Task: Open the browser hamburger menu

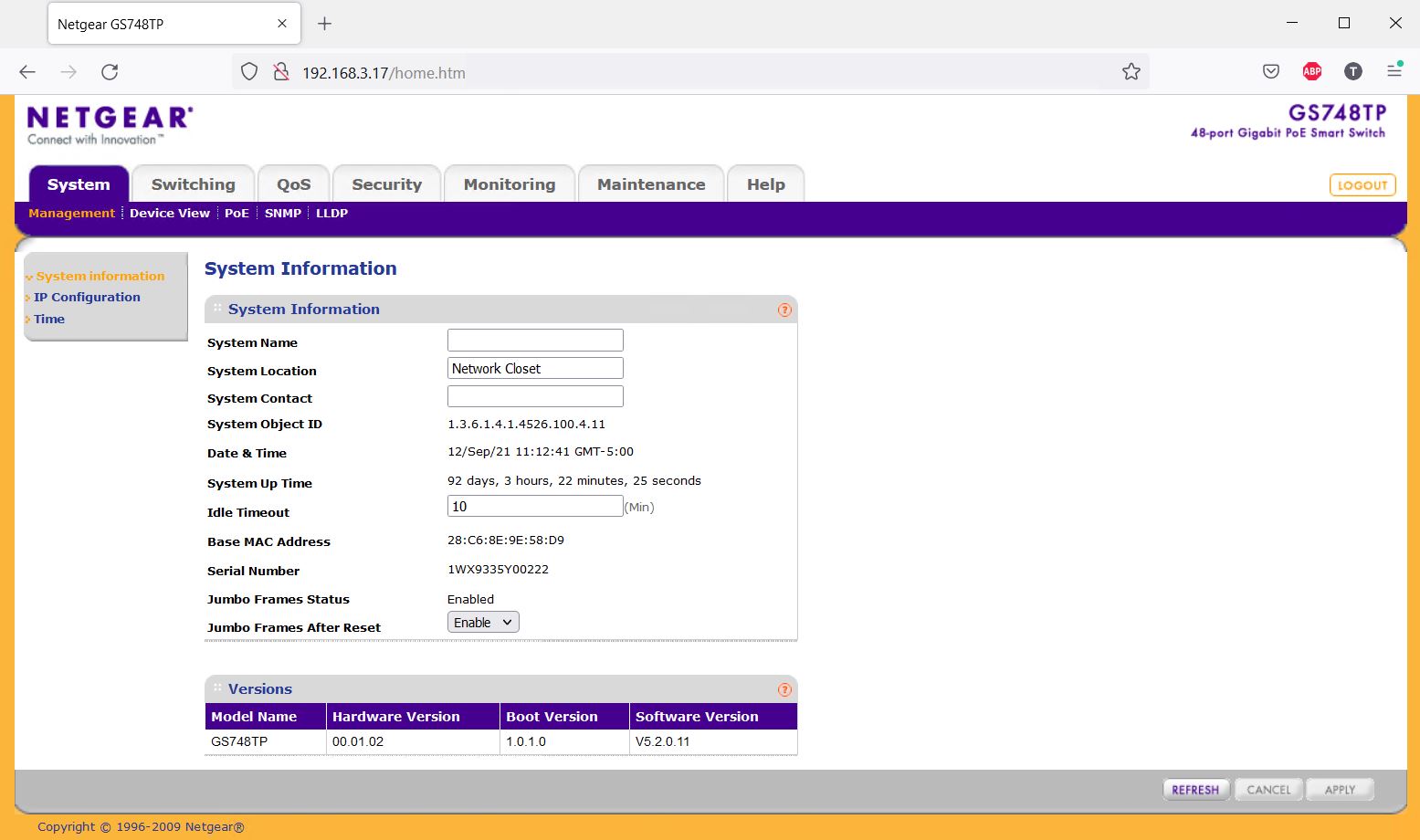Action: 1394,71
